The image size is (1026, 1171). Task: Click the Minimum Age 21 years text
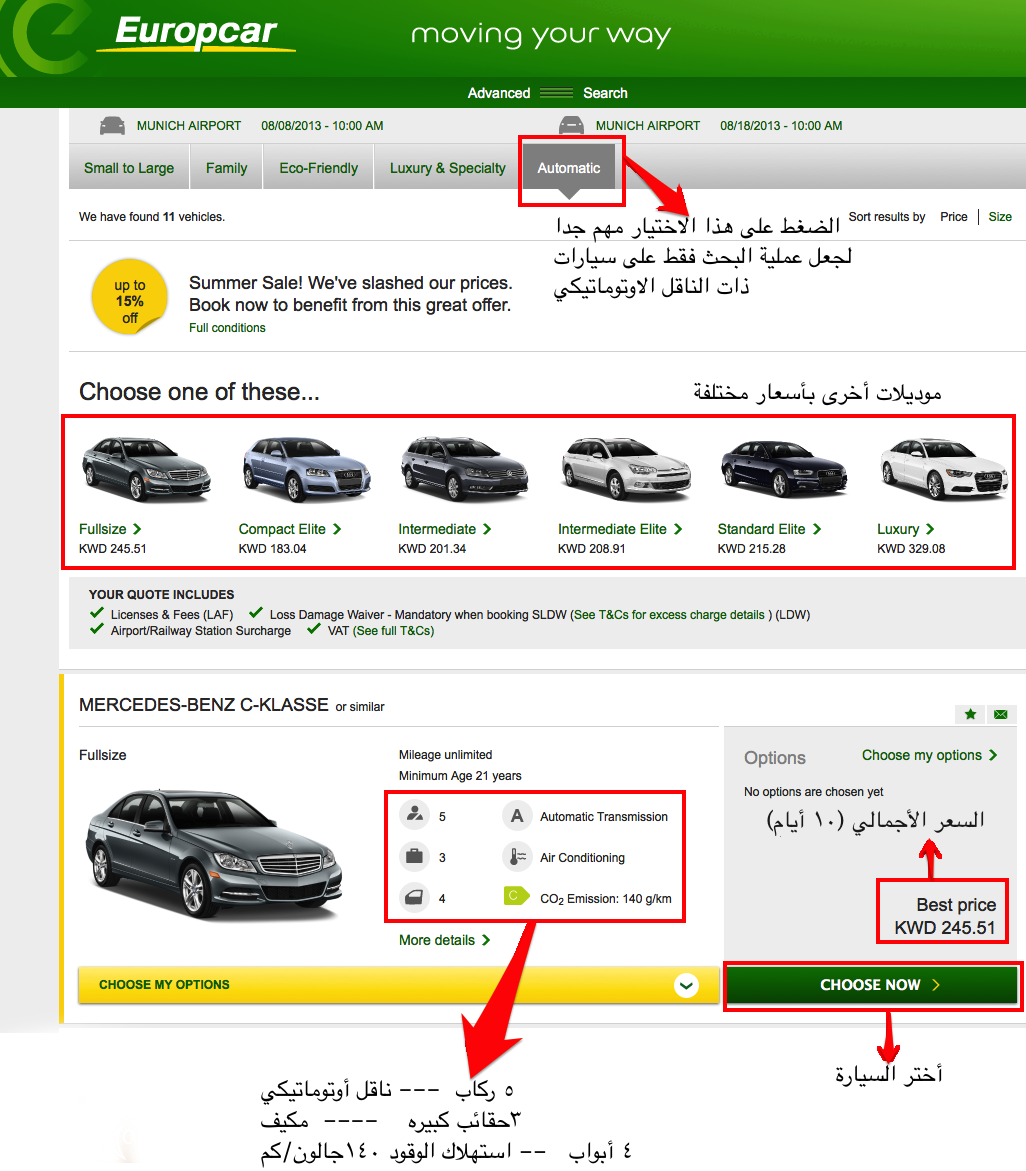(460, 776)
